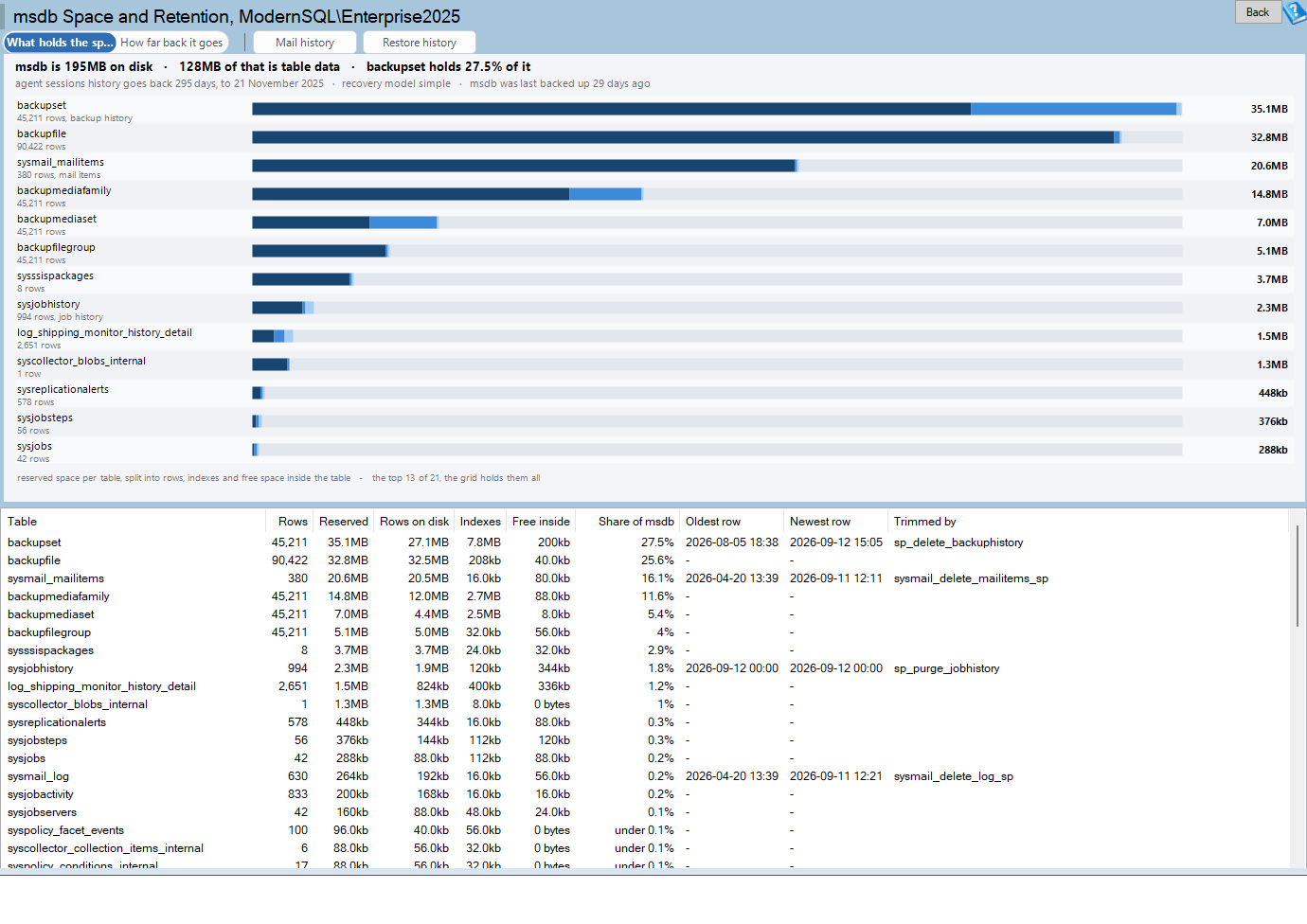The height and width of the screenshot is (924, 1307).
Task: Click the 'Free inside' column header
Action: coord(541,522)
